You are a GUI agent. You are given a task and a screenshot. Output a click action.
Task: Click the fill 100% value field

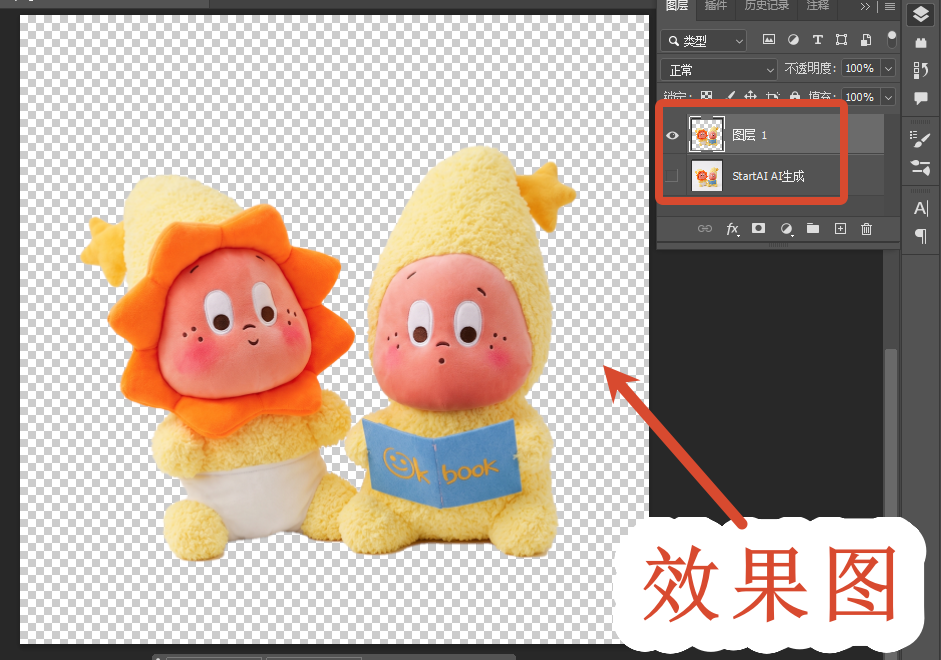(859, 97)
